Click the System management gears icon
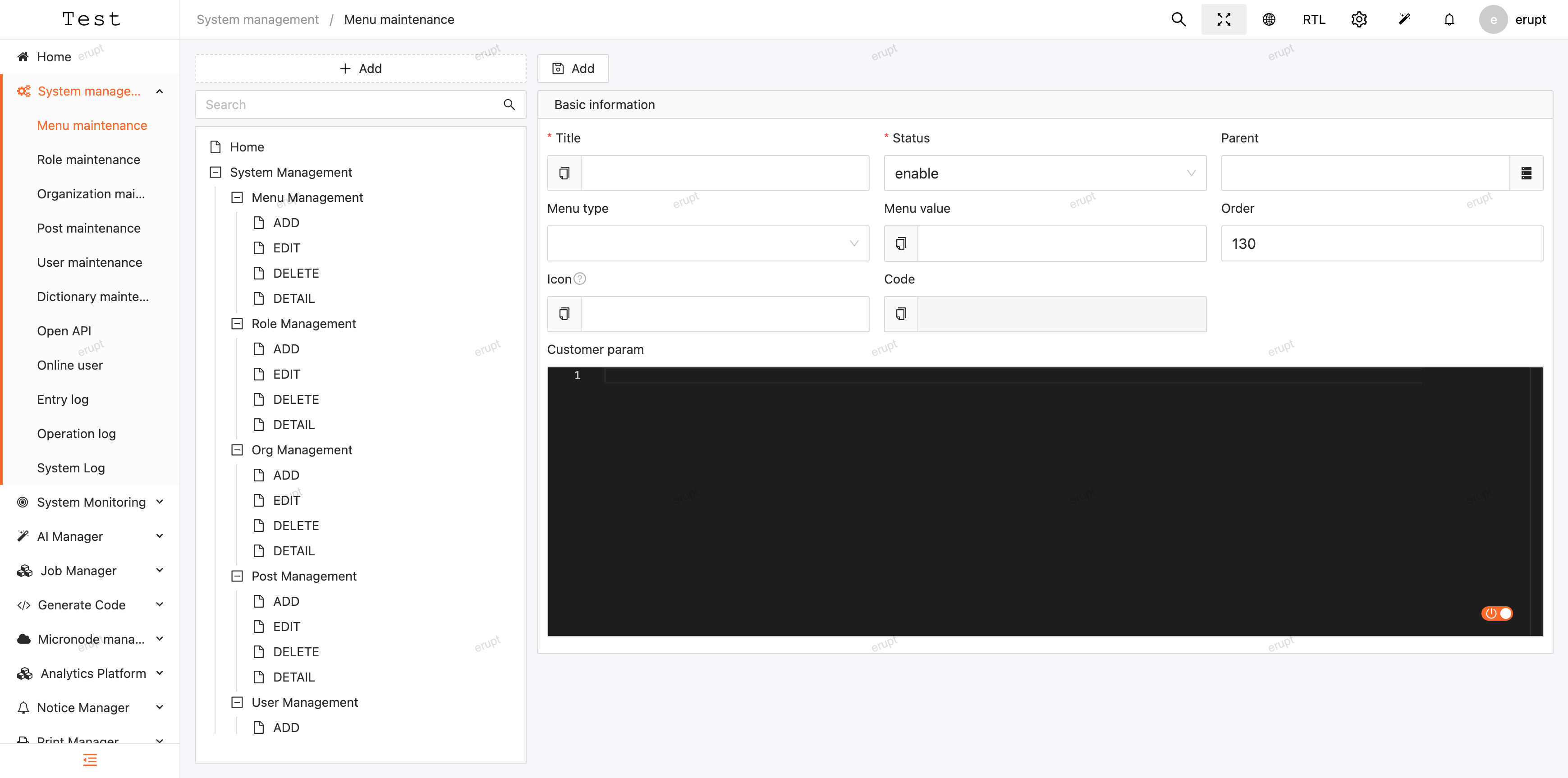The image size is (1568, 778). (x=24, y=92)
